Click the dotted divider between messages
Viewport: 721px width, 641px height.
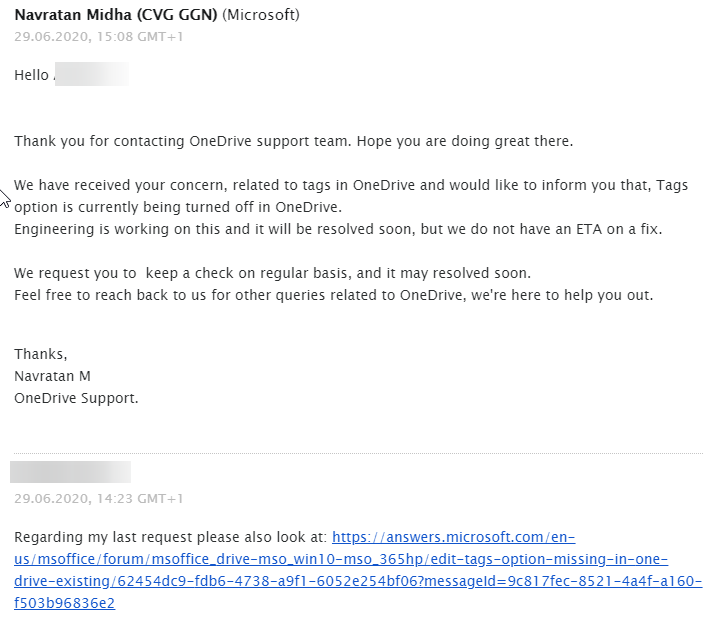pos(360,453)
